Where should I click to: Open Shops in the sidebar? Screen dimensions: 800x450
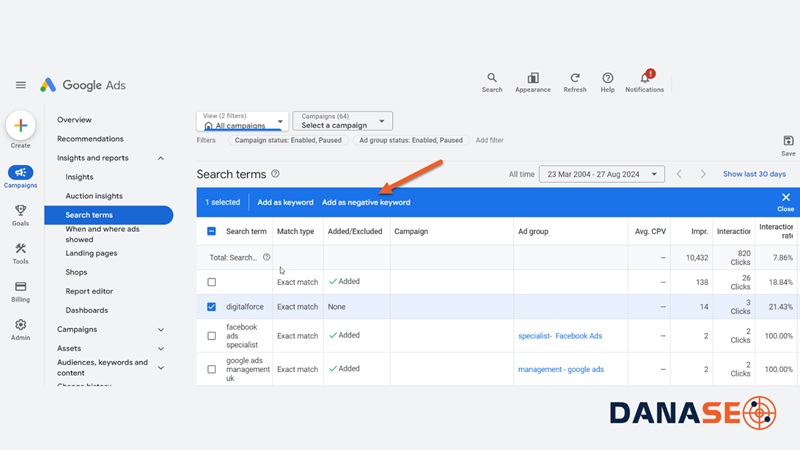(76, 272)
